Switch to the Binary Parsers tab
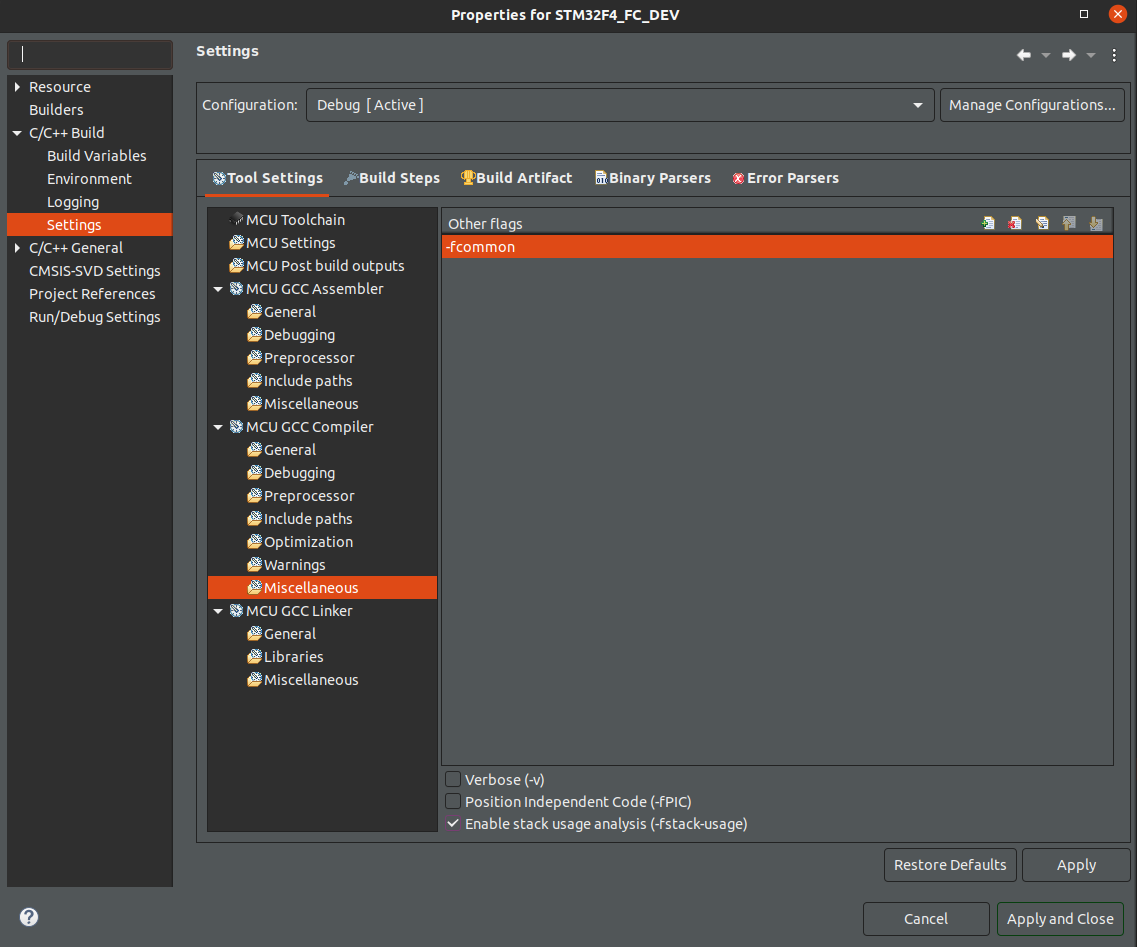The image size is (1137, 947). pyautogui.click(x=653, y=178)
